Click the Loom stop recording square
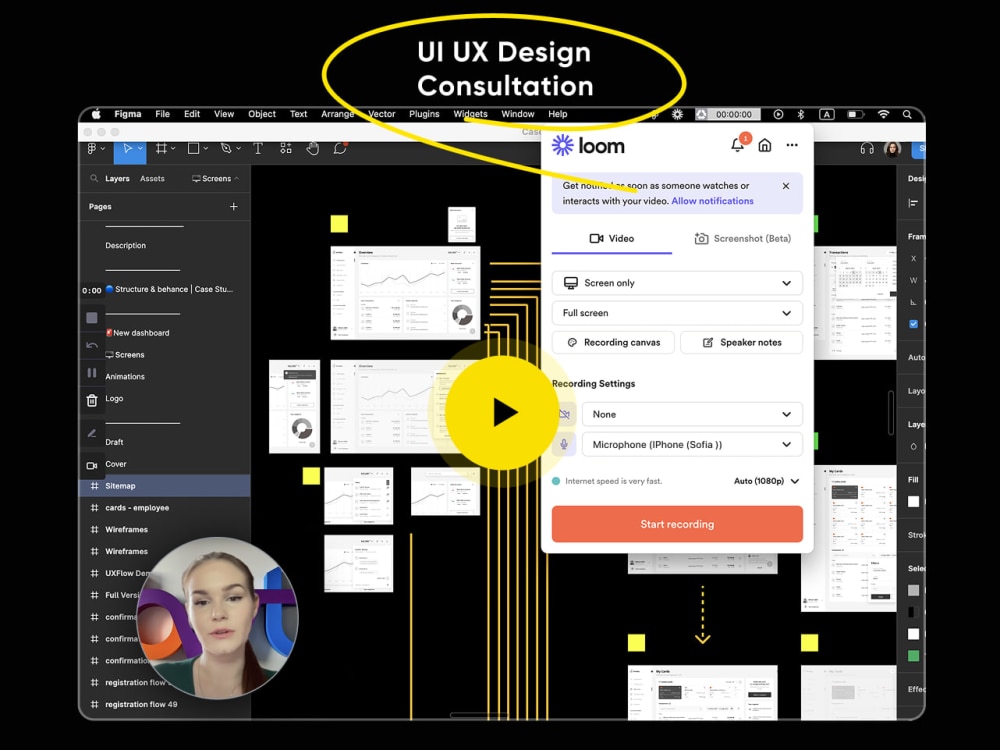This screenshot has width=1000, height=750. (x=92, y=318)
